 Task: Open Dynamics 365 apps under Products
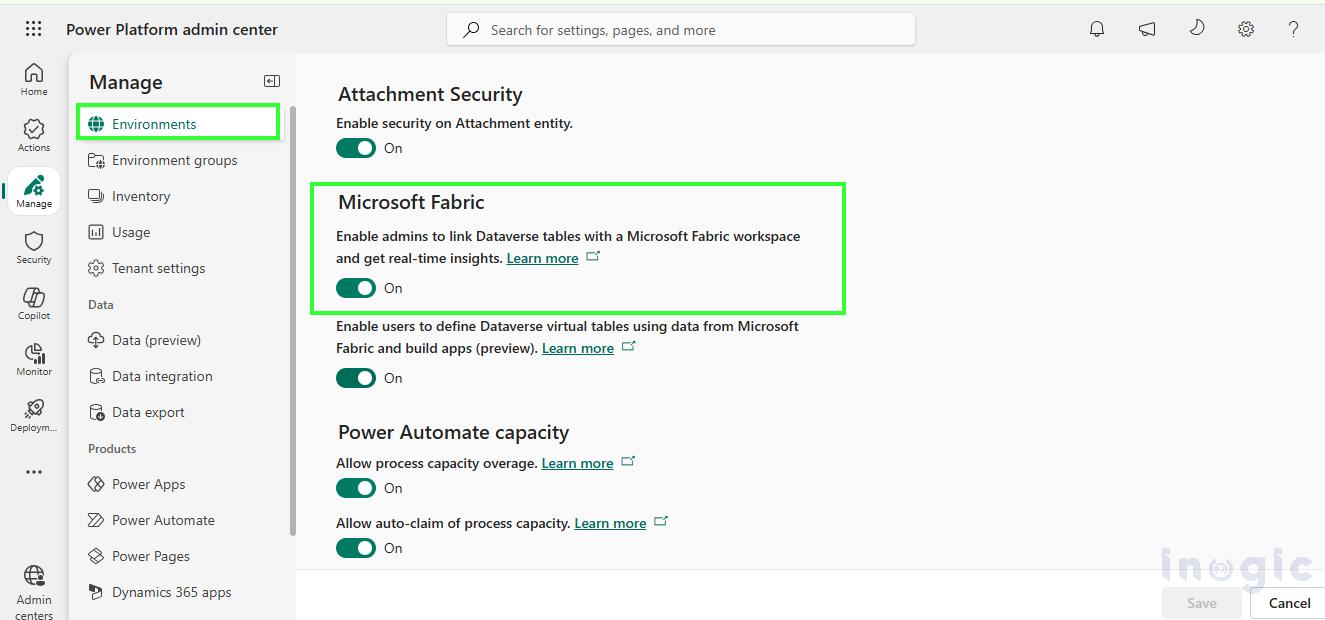pyautogui.click(x=178, y=592)
